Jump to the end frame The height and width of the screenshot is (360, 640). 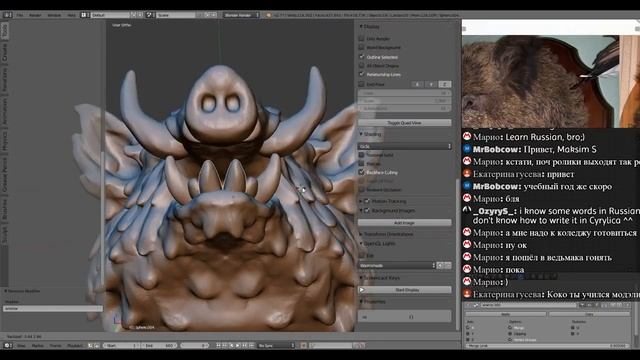click(x=251, y=345)
